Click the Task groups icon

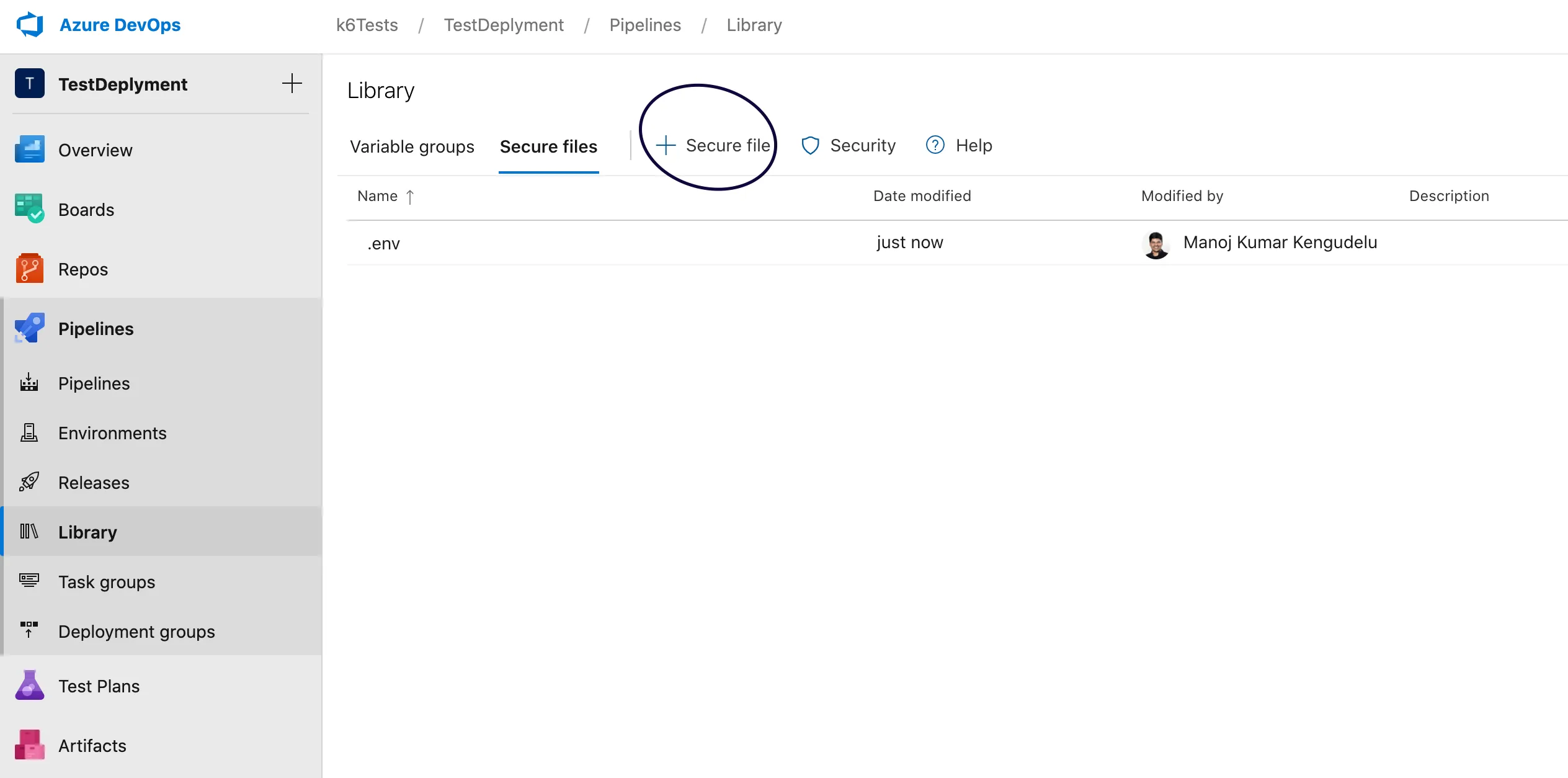click(x=29, y=581)
